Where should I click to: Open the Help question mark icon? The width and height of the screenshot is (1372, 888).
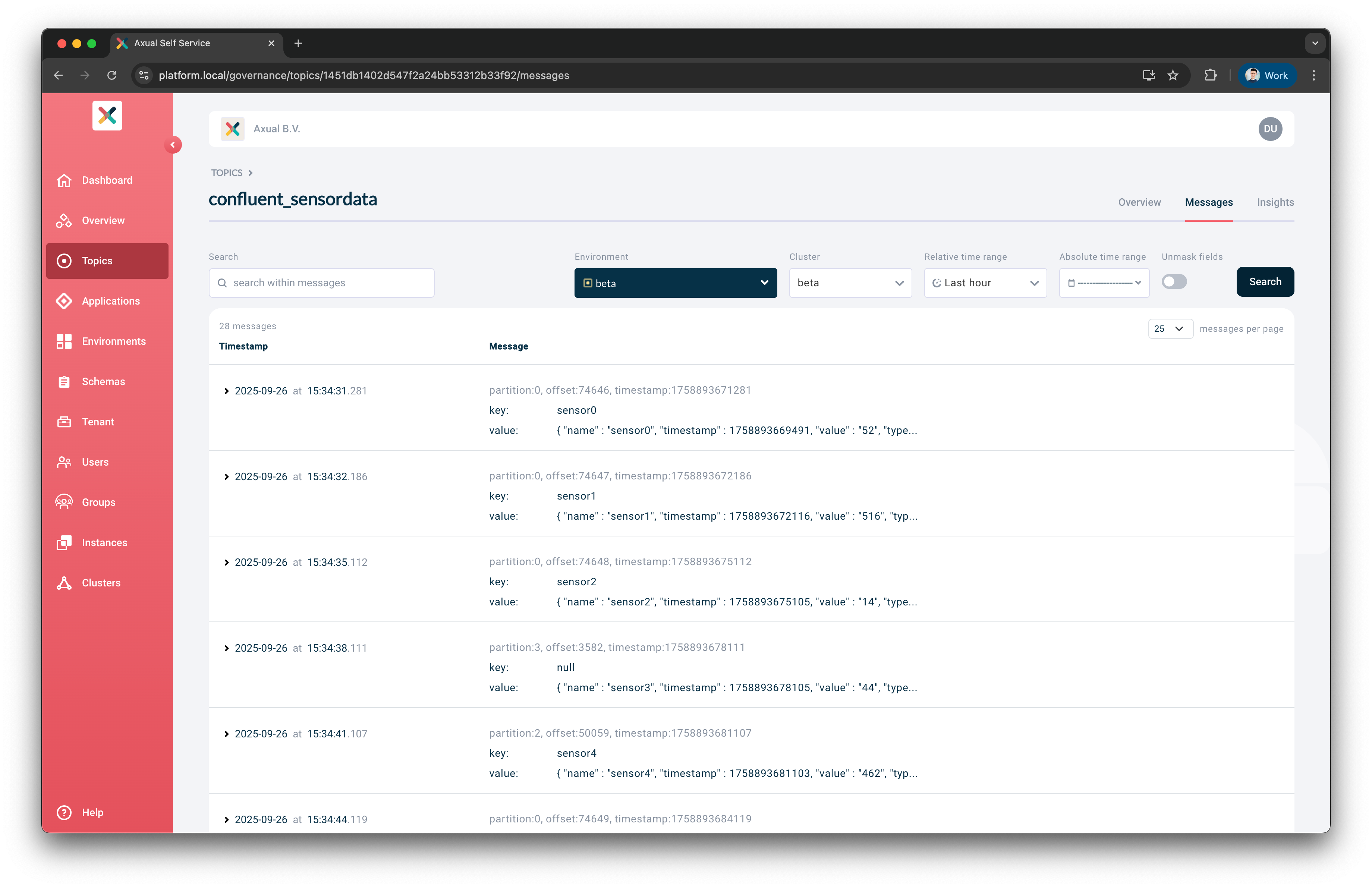64,812
